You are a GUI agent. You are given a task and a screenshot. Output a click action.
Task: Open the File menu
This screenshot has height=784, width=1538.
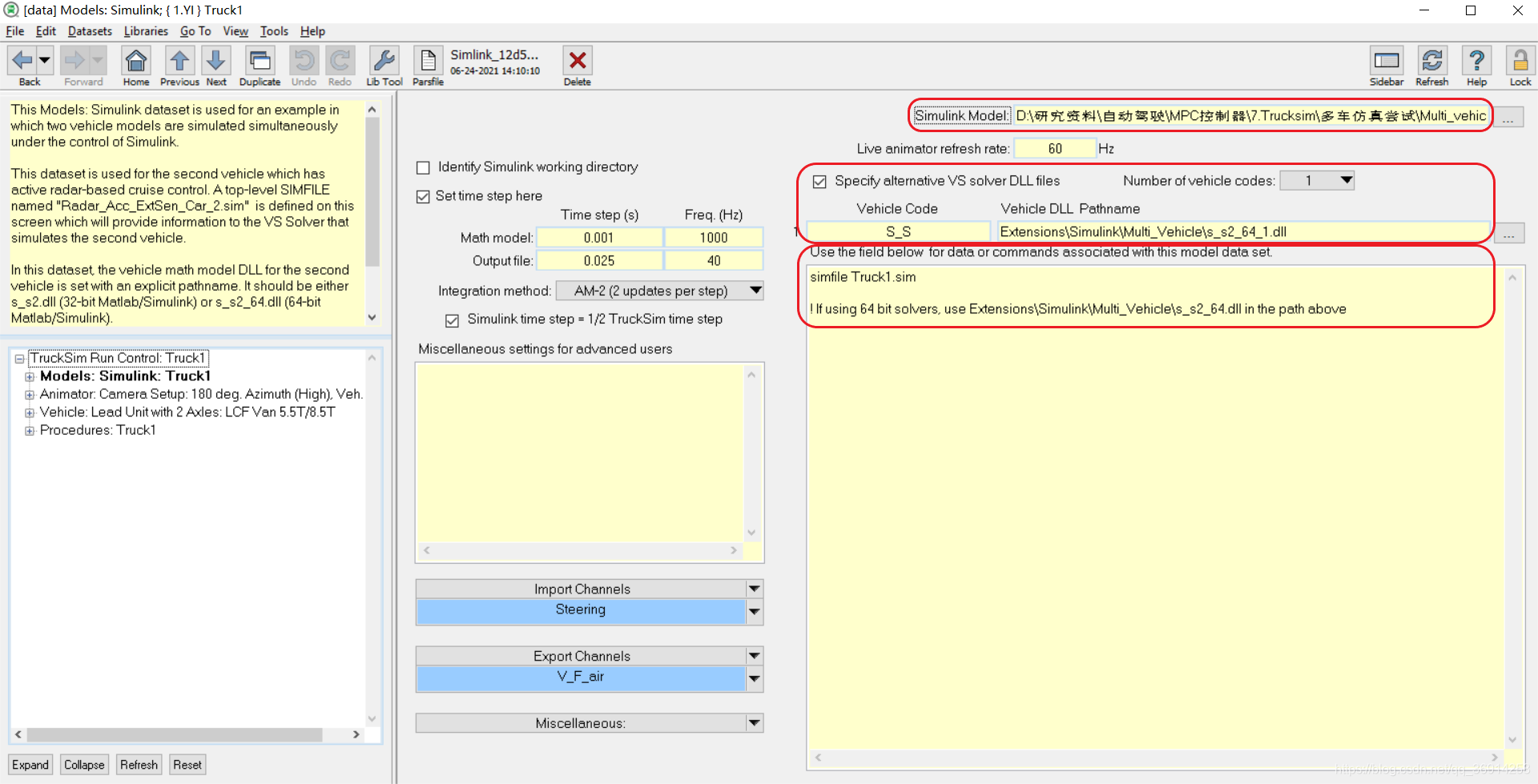pyautogui.click(x=15, y=31)
